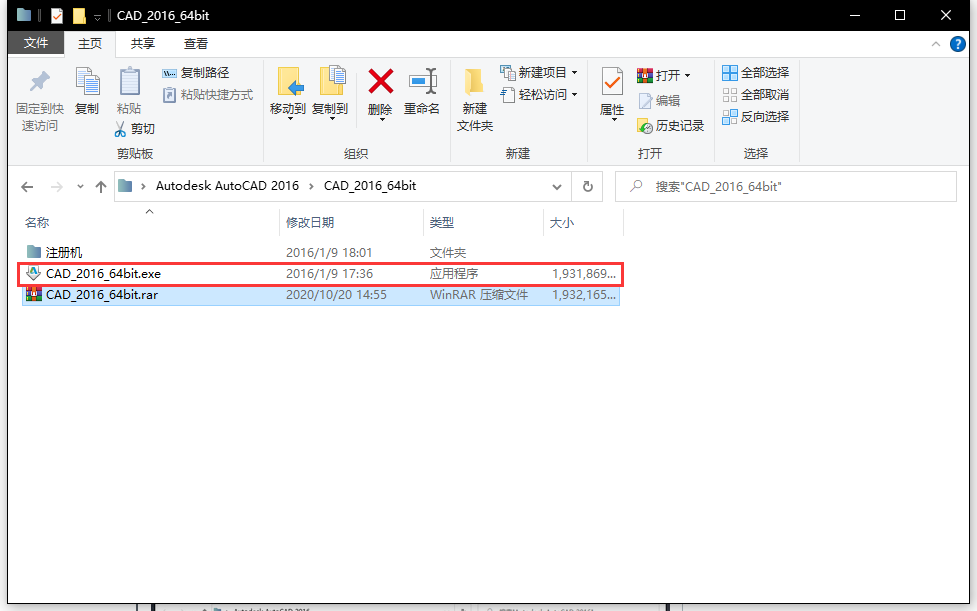The height and width of the screenshot is (611, 977).
Task: Click the Invert Selection button
Action: pyautogui.click(x=756, y=117)
